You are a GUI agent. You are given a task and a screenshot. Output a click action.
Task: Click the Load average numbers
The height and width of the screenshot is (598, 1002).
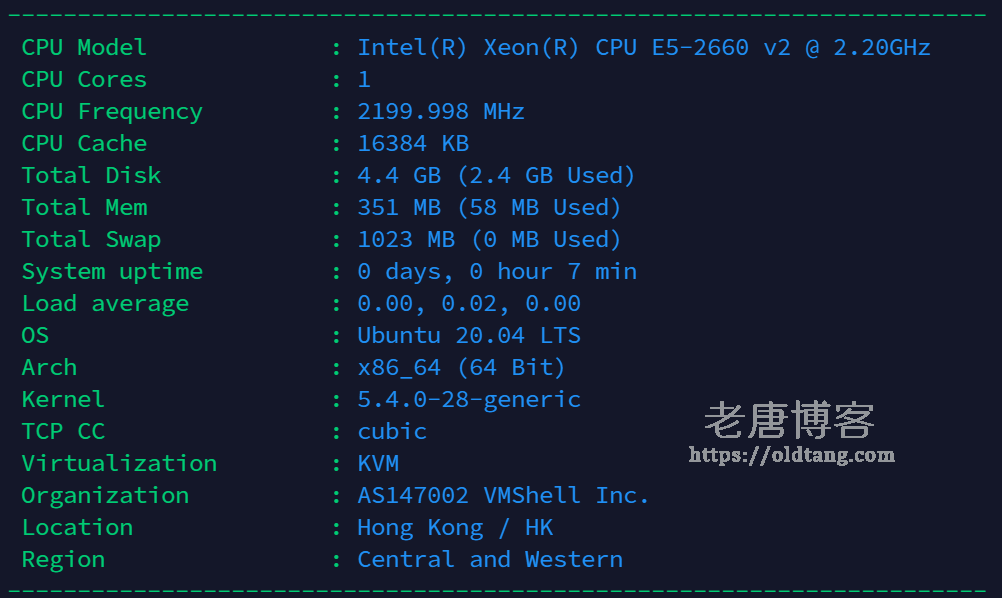[469, 303]
